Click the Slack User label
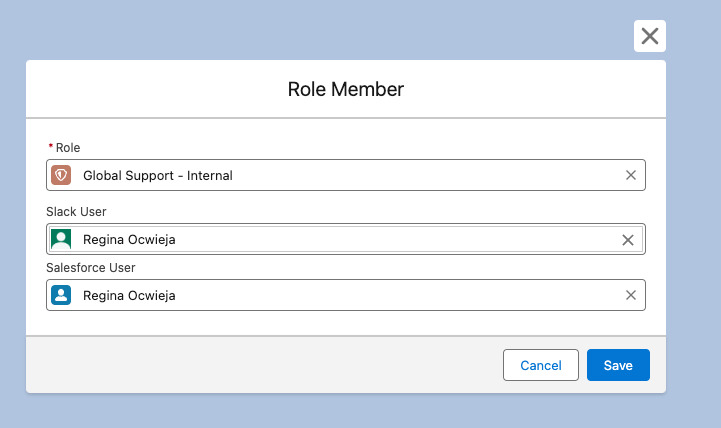 76,211
